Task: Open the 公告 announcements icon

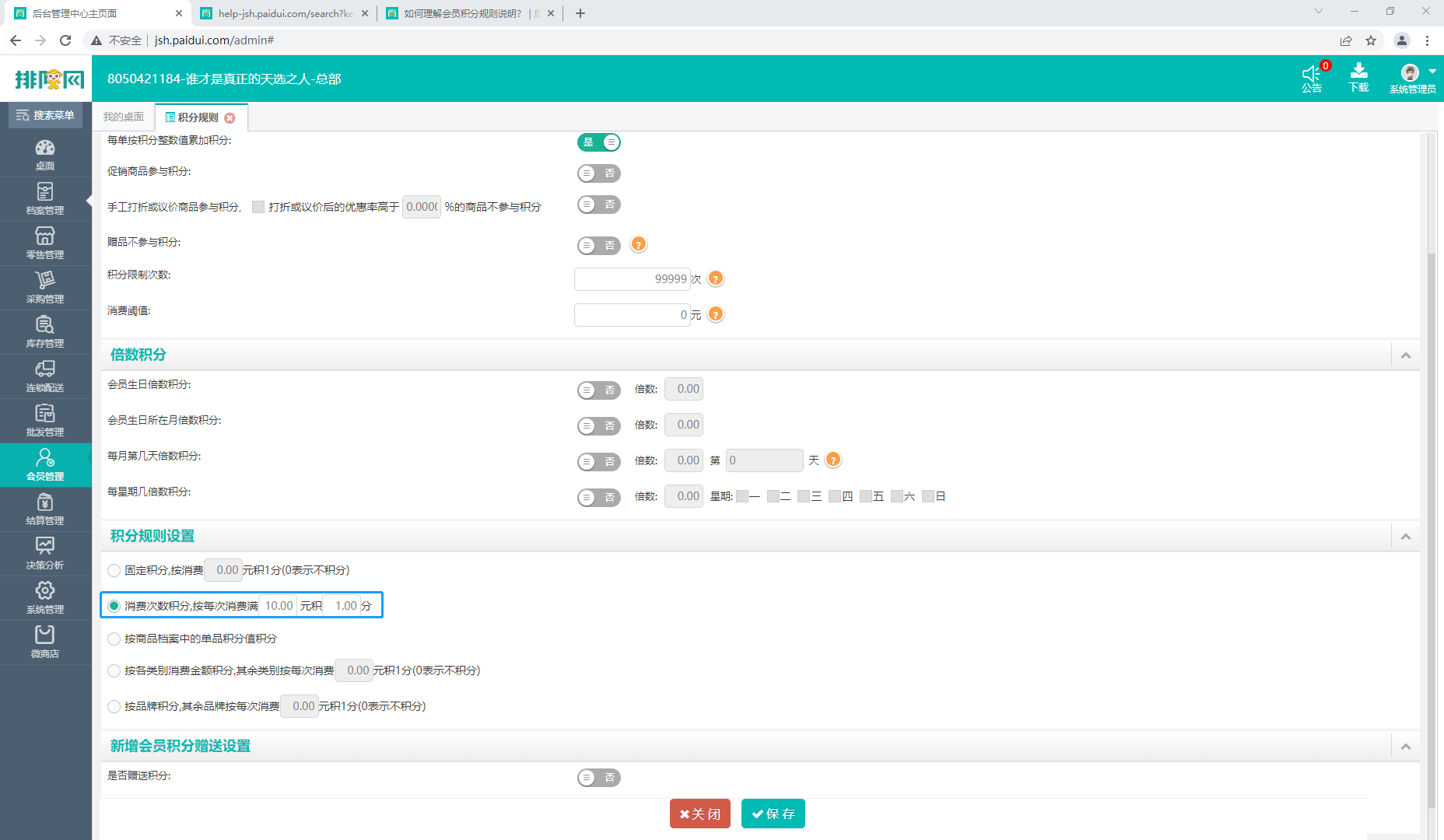Action: tap(1313, 79)
